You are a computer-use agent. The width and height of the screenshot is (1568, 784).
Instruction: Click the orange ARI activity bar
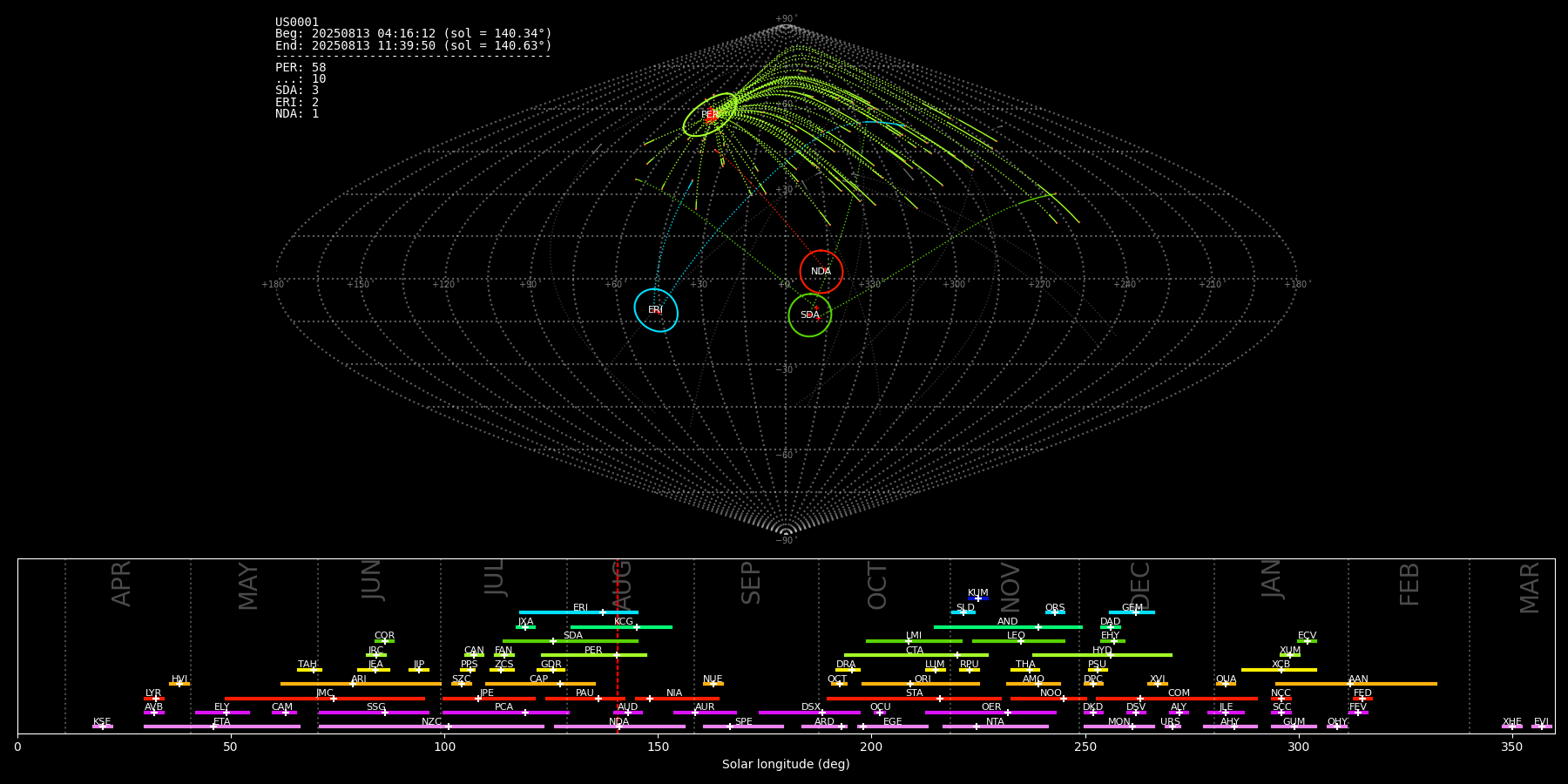click(x=361, y=684)
